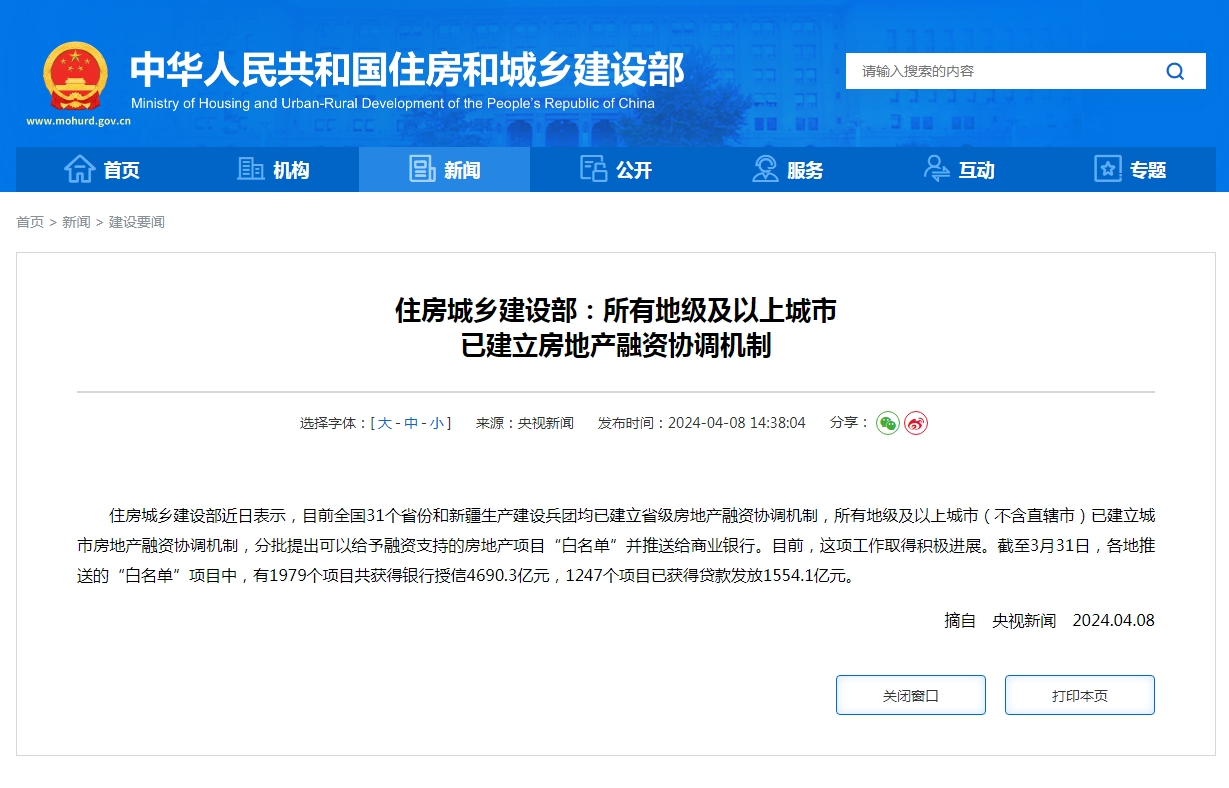
Task: Click the 打印本页 button
Action: coord(1079,694)
